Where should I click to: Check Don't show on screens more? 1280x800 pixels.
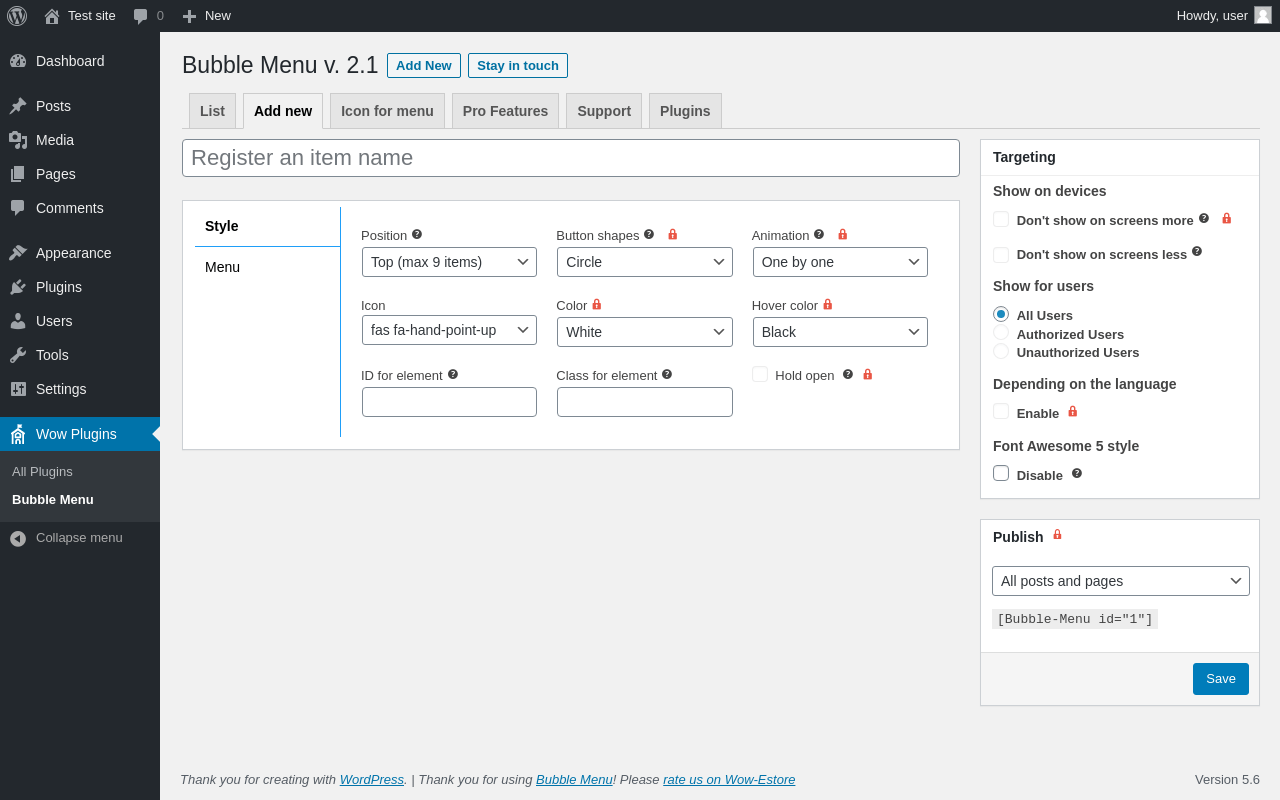point(1001,219)
